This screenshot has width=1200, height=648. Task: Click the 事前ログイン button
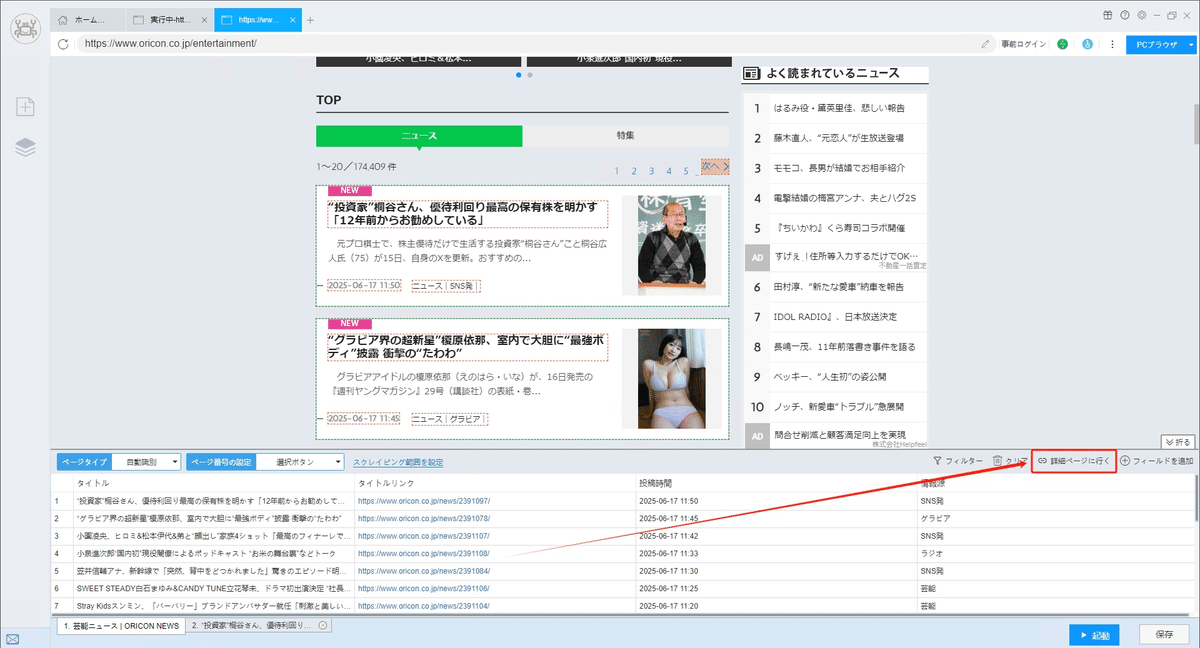point(1022,44)
